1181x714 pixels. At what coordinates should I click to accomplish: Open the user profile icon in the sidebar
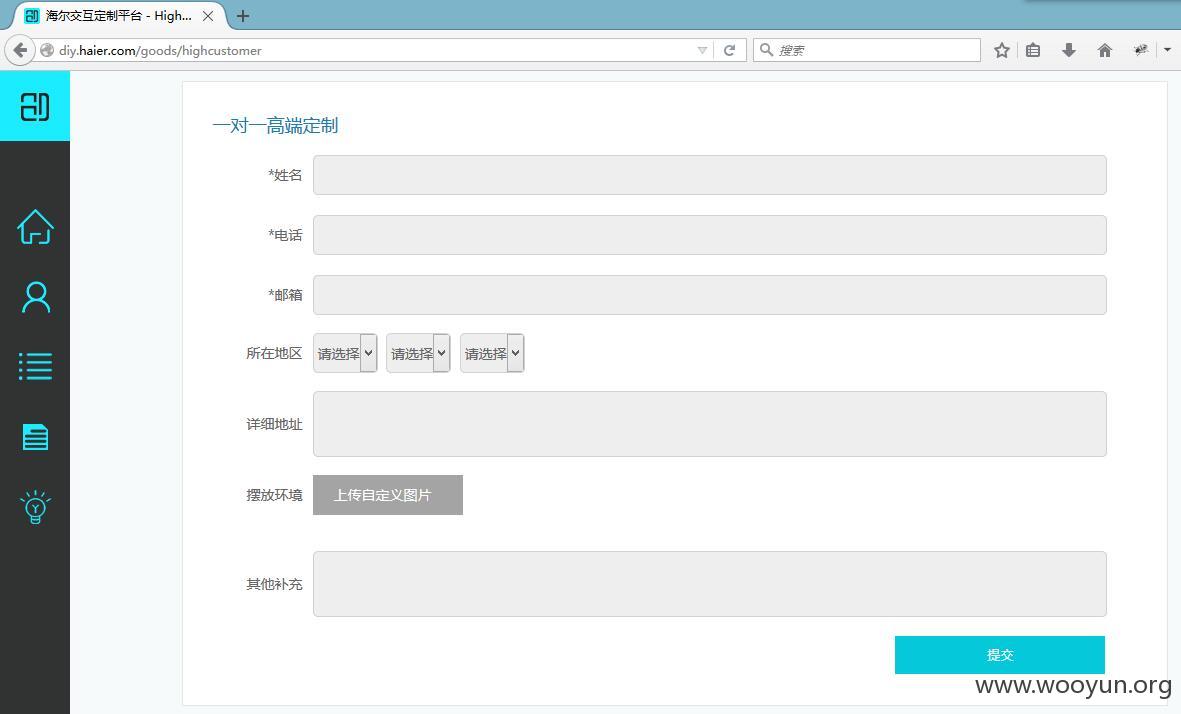[35, 298]
